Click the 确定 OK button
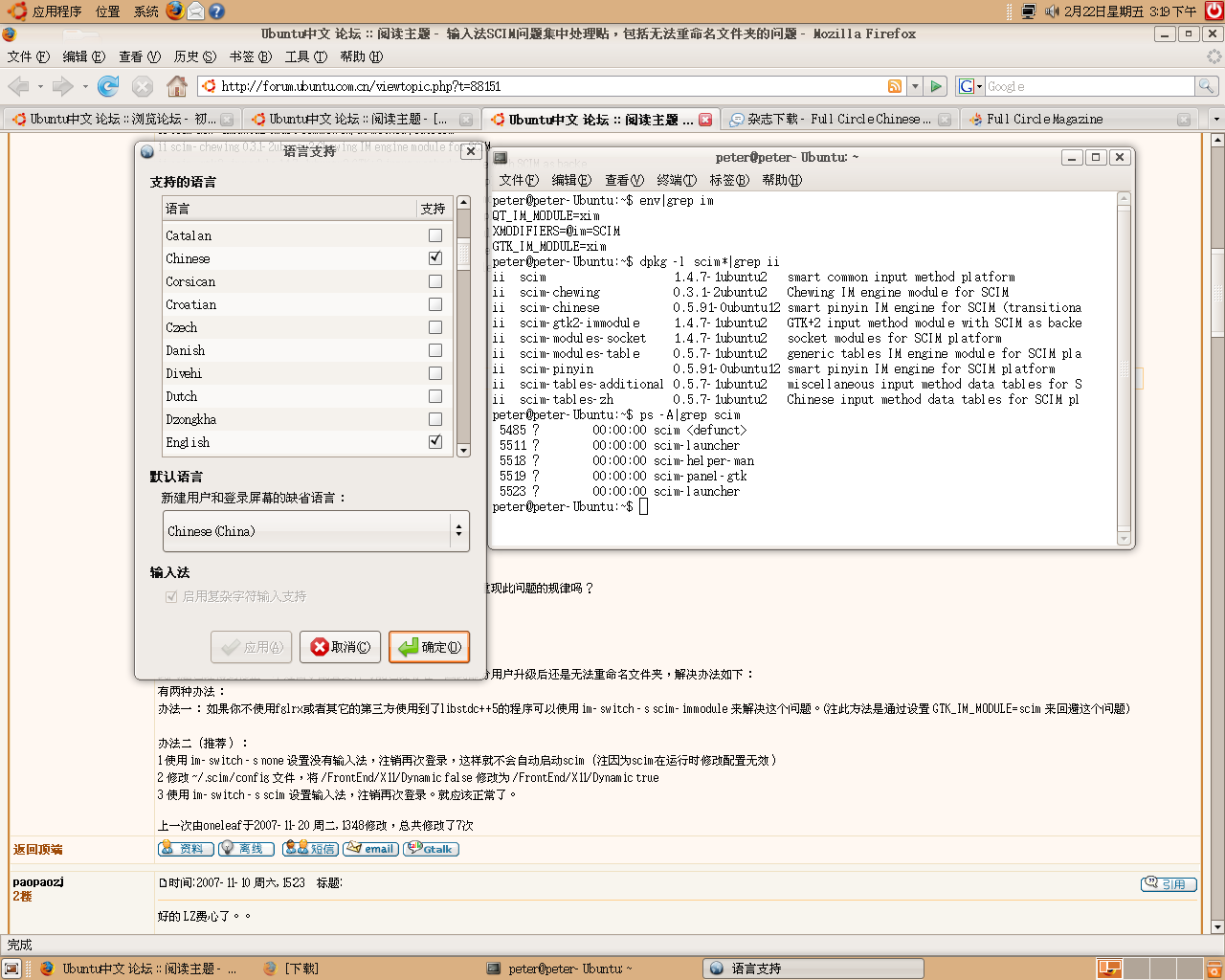This screenshot has height=980, width=1225. coord(429,647)
